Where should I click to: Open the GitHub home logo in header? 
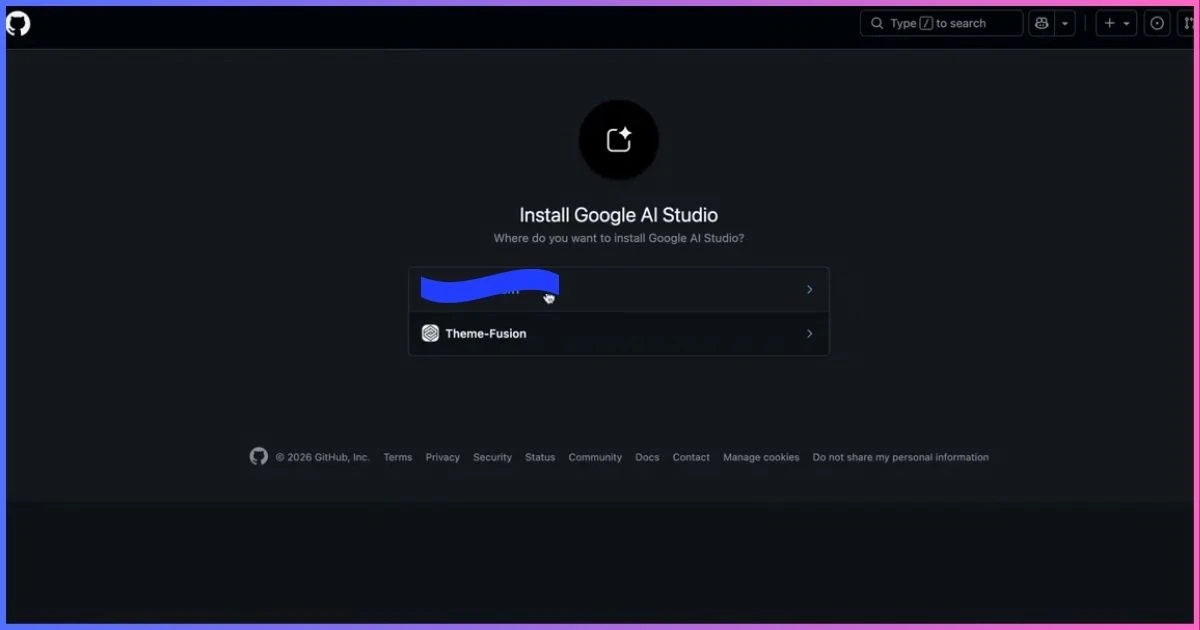click(18, 23)
